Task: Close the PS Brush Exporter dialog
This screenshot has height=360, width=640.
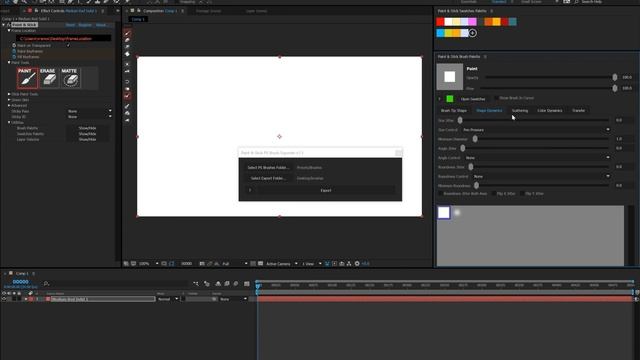Action: (x=398, y=153)
